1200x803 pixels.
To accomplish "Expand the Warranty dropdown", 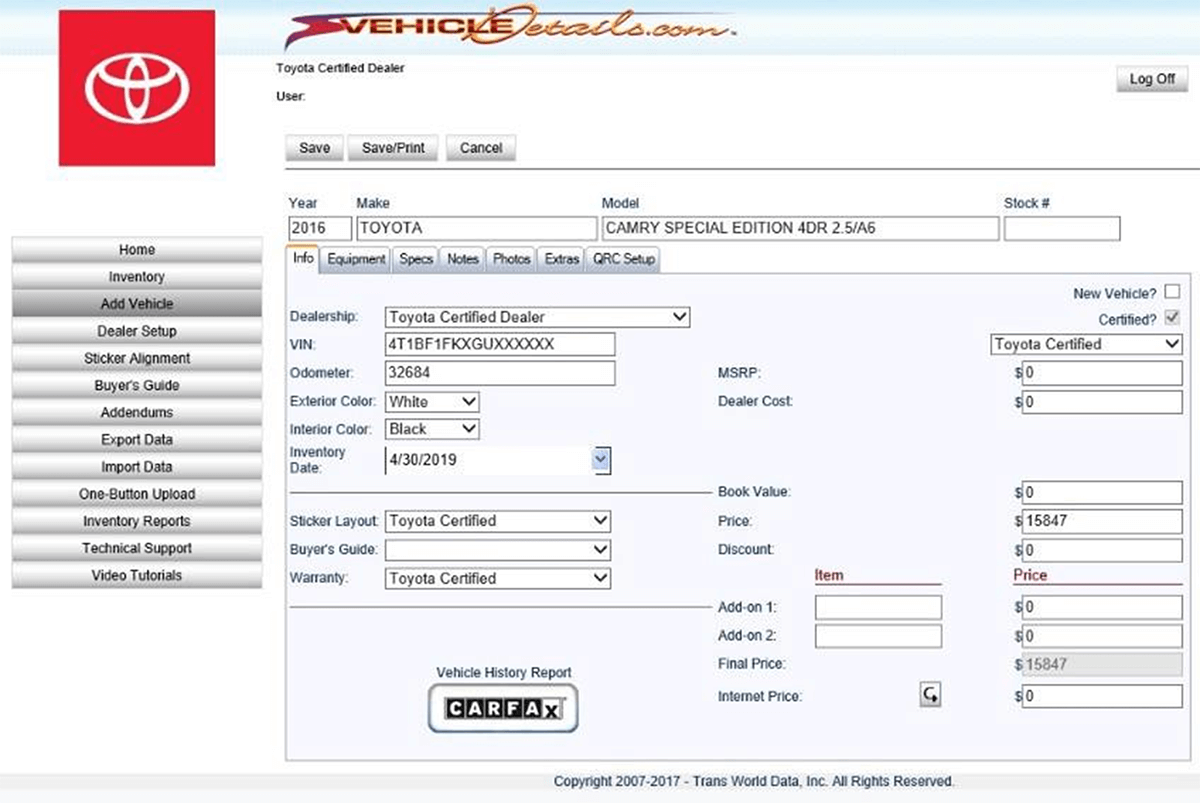I will (497, 578).
